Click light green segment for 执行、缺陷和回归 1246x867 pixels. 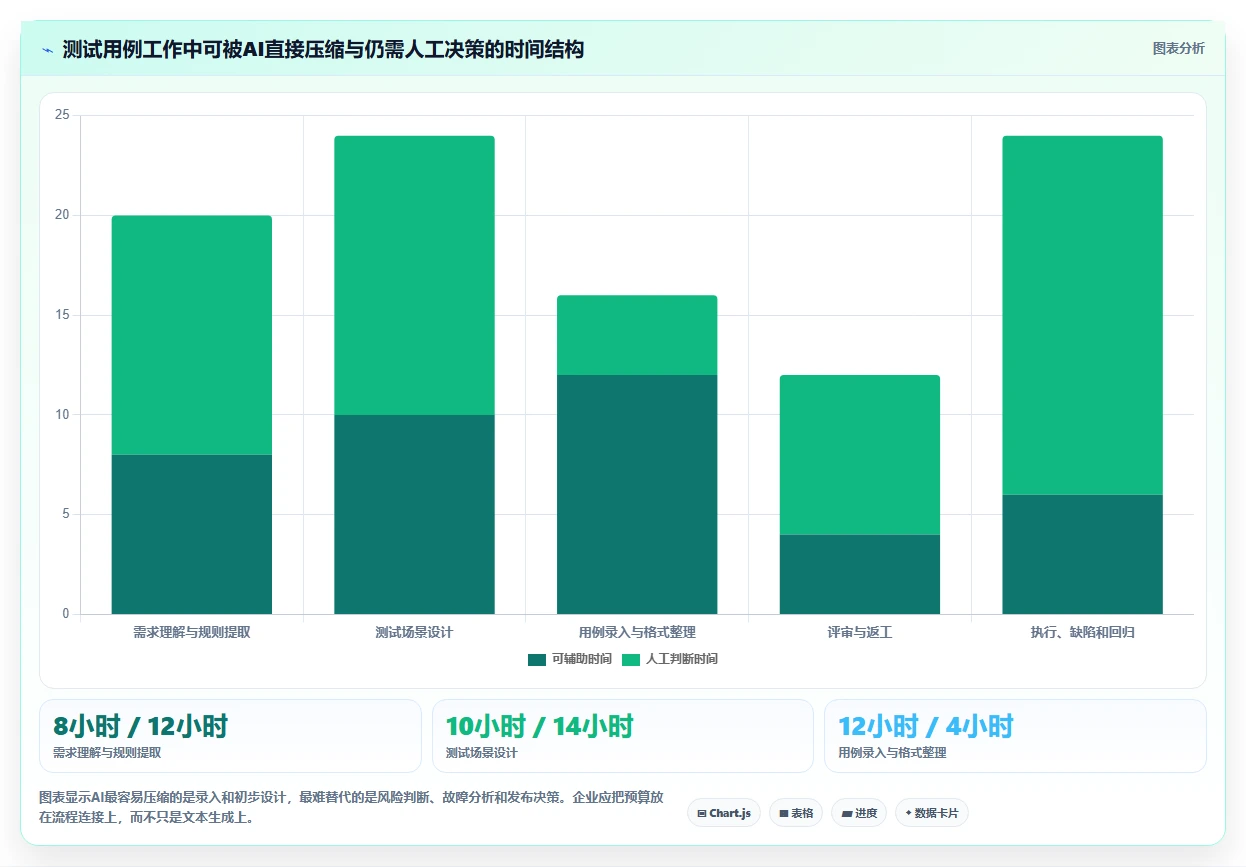coord(1082,315)
